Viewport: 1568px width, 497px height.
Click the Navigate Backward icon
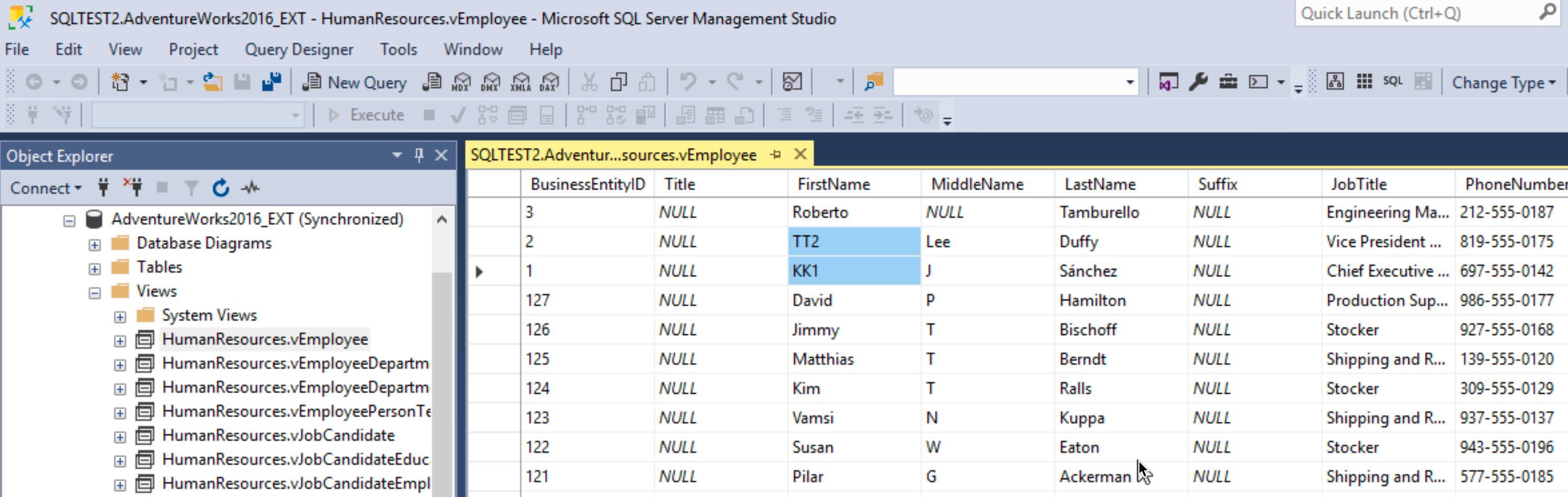(x=34, y=81)
